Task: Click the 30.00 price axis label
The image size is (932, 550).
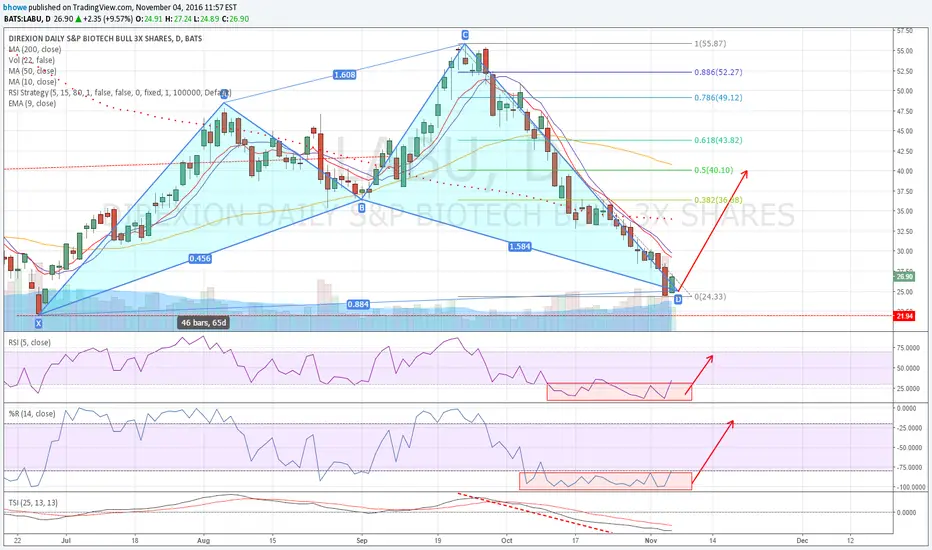Action: click(905, 252)
